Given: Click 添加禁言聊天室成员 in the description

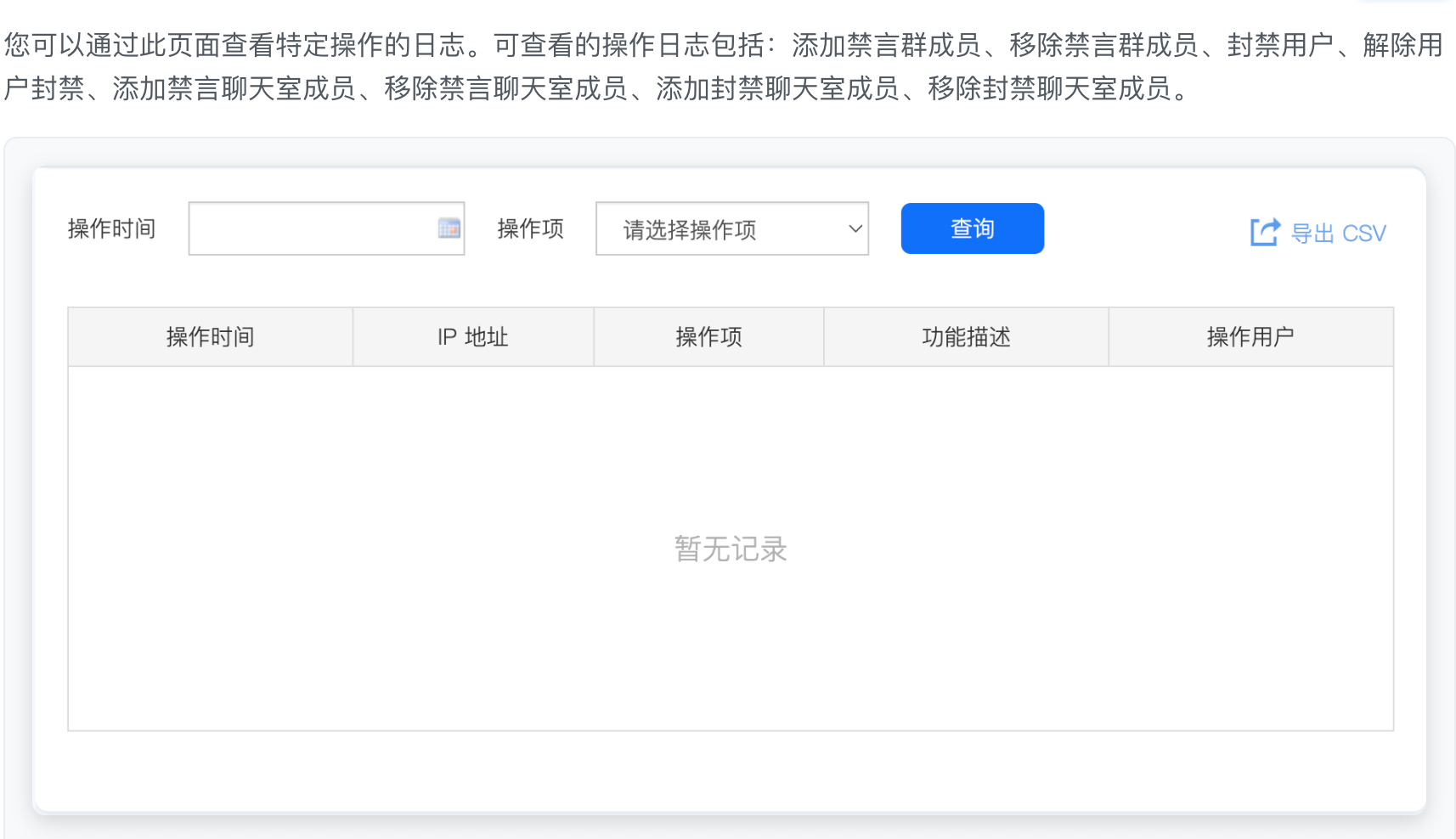Looking at the screenshot, I should coord(234,88).
